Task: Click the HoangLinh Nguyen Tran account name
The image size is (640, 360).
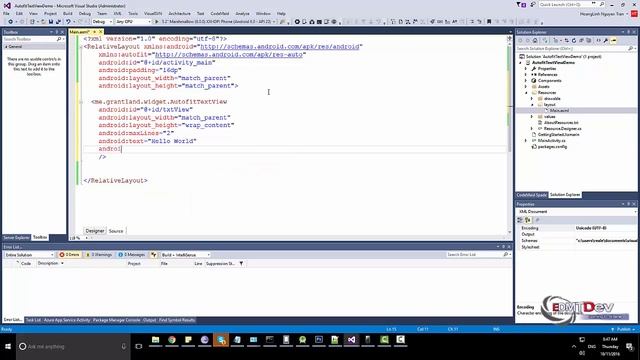Action: [x=602, y=13]
